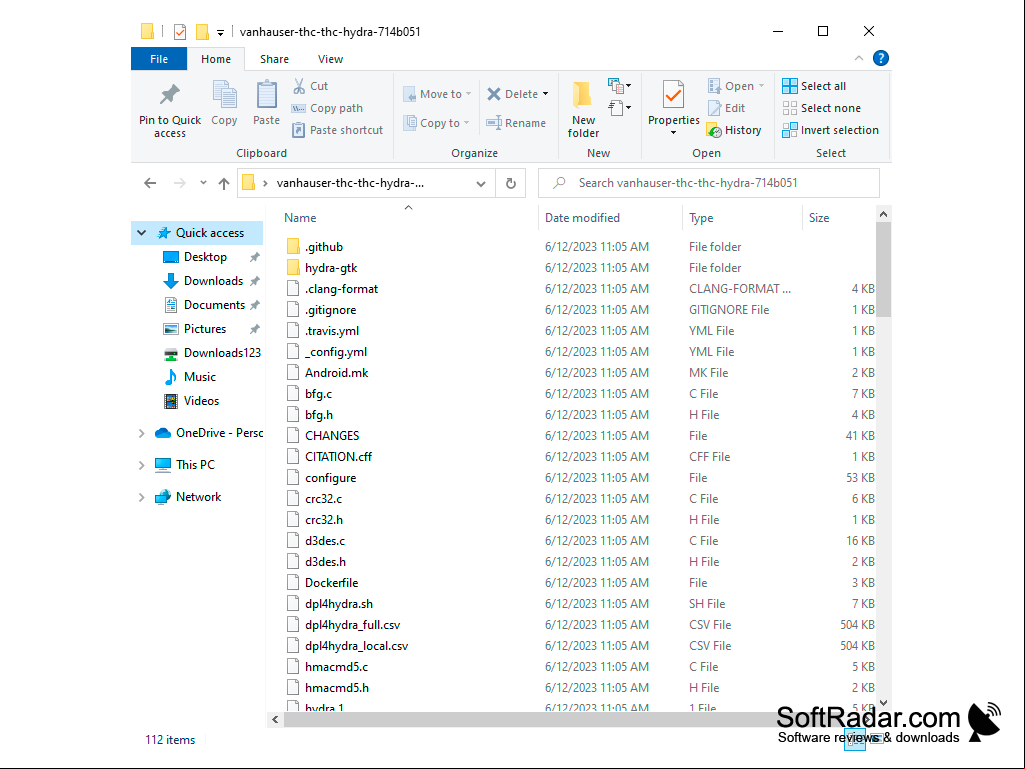This screenshot has height=769, width=1025.
Task: Open Move to dropdown
Action: (x=437, y=94)
